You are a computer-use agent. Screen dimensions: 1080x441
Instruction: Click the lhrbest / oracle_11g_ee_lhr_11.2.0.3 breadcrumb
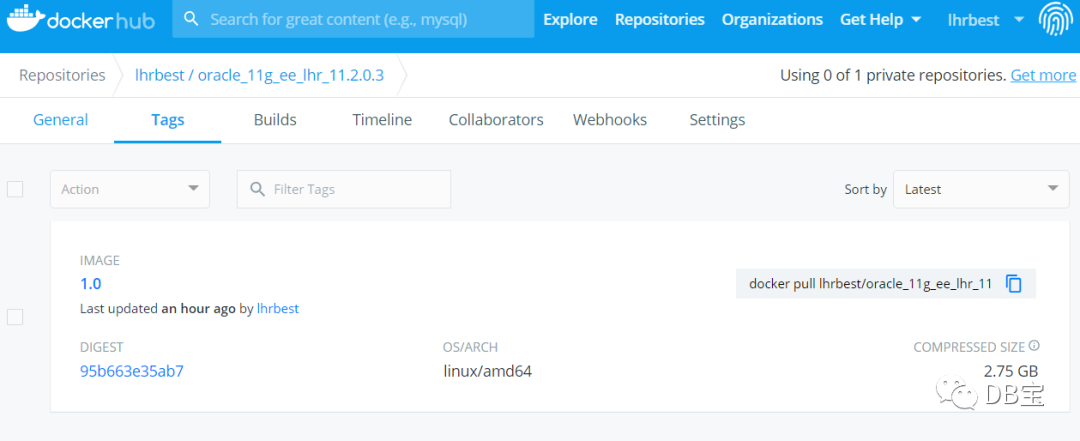(259, 75)
